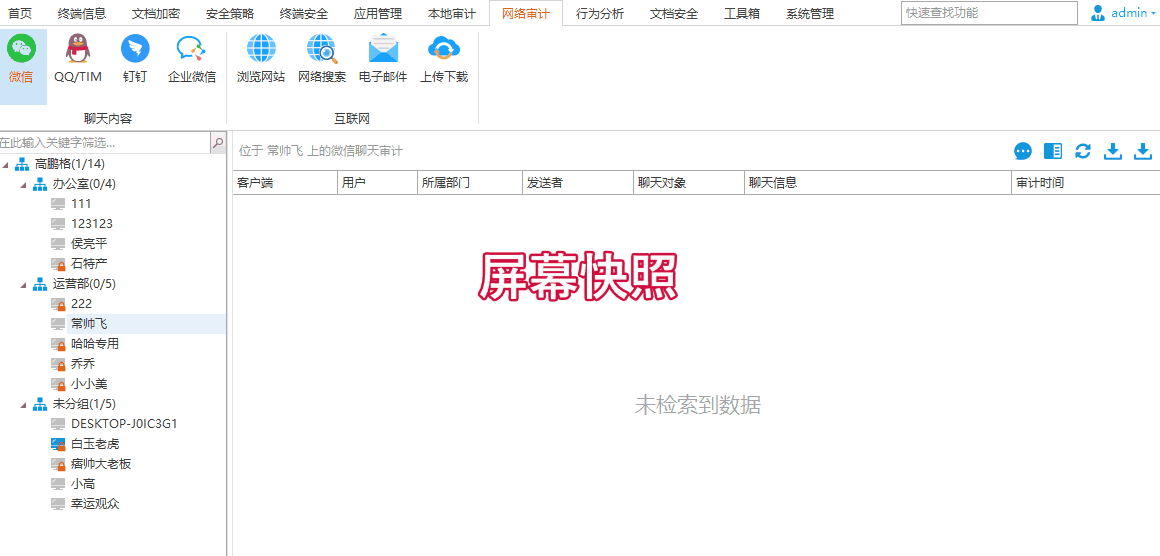Open the 电子邮件 email audit
This screenshot has width=1160, height=556.
coord(383,58)
